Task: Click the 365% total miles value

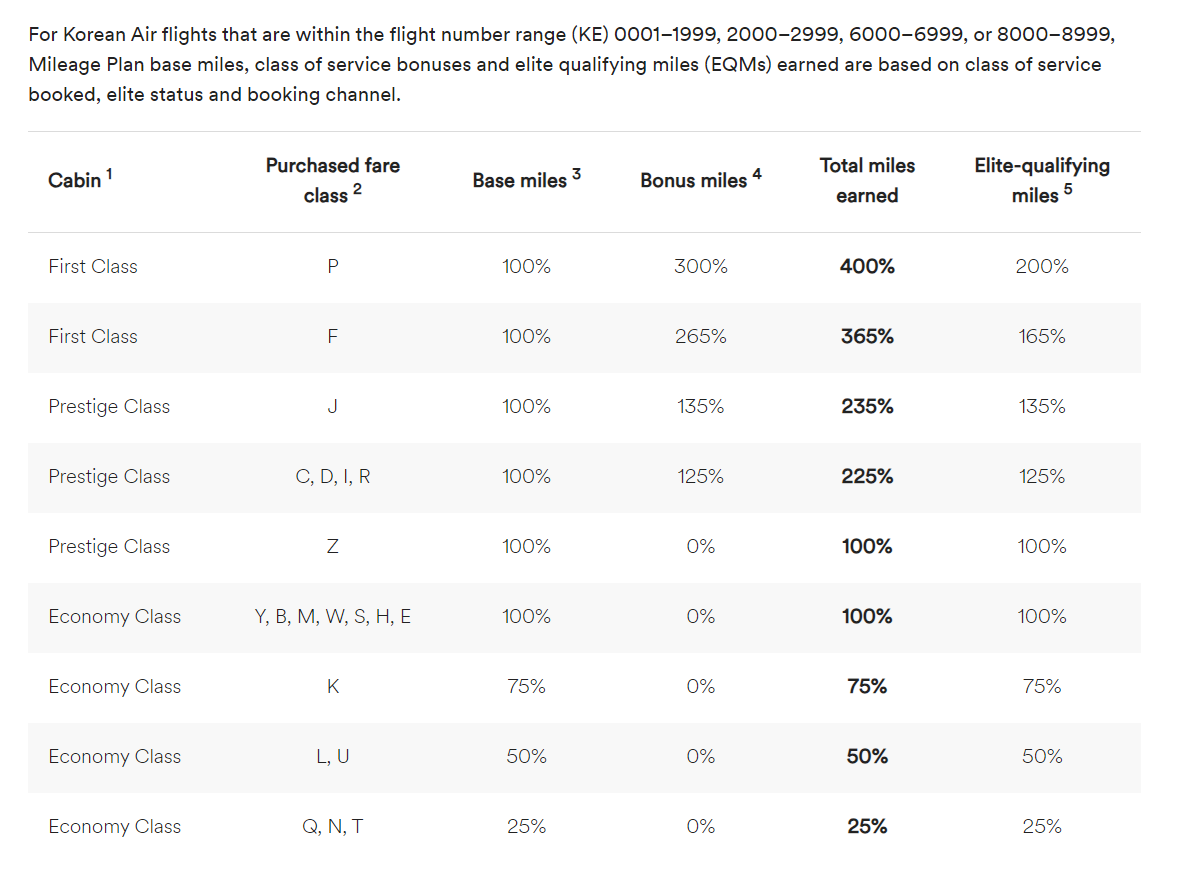Action: tap(867, 337)
